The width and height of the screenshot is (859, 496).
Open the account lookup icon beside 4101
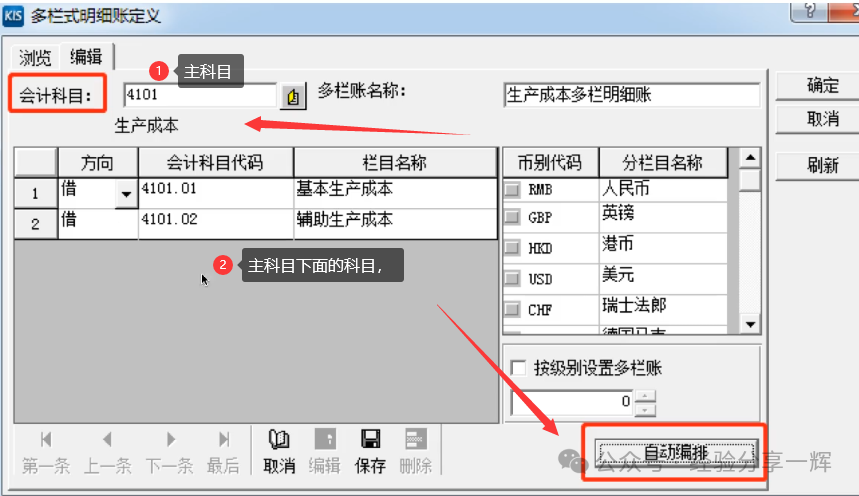(293, 96)
